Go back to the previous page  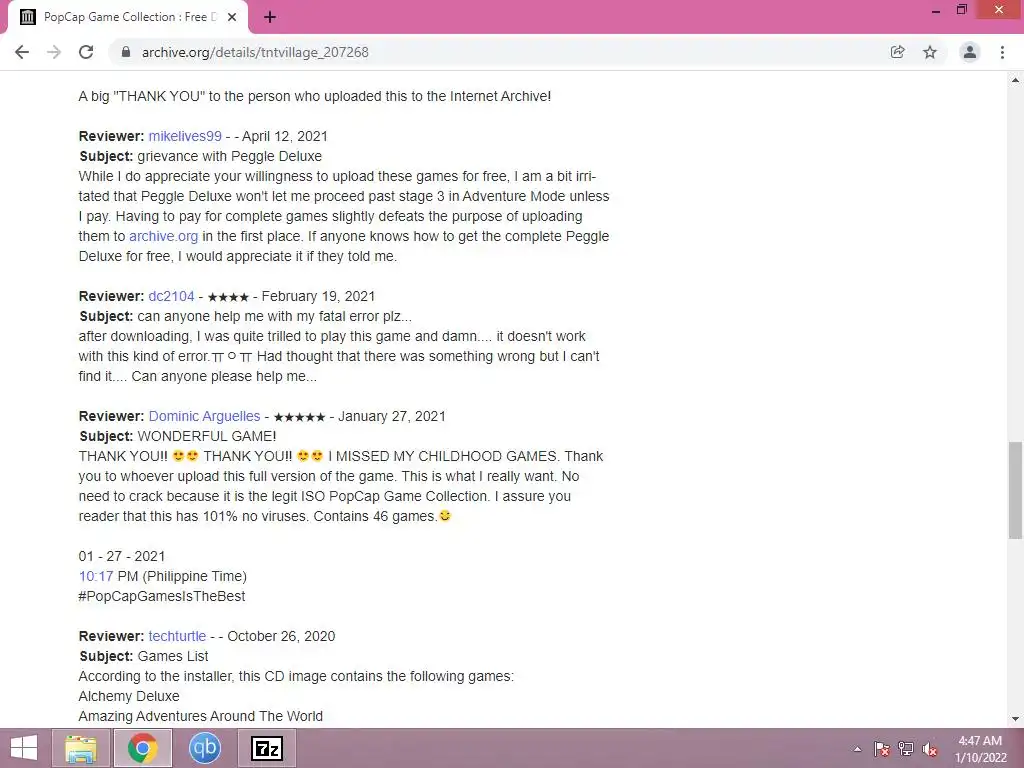coord(22,52)
